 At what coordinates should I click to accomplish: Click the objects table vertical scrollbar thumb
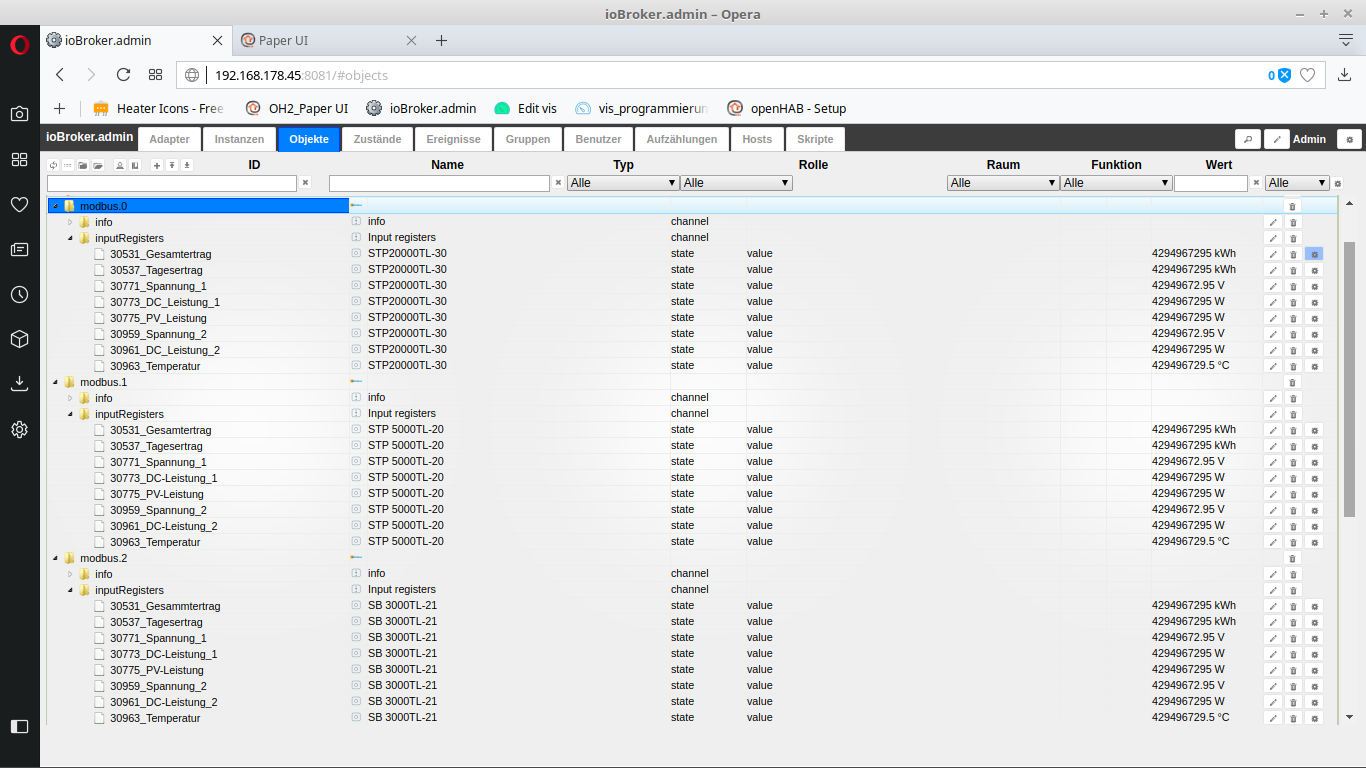tap(1349, 378)
